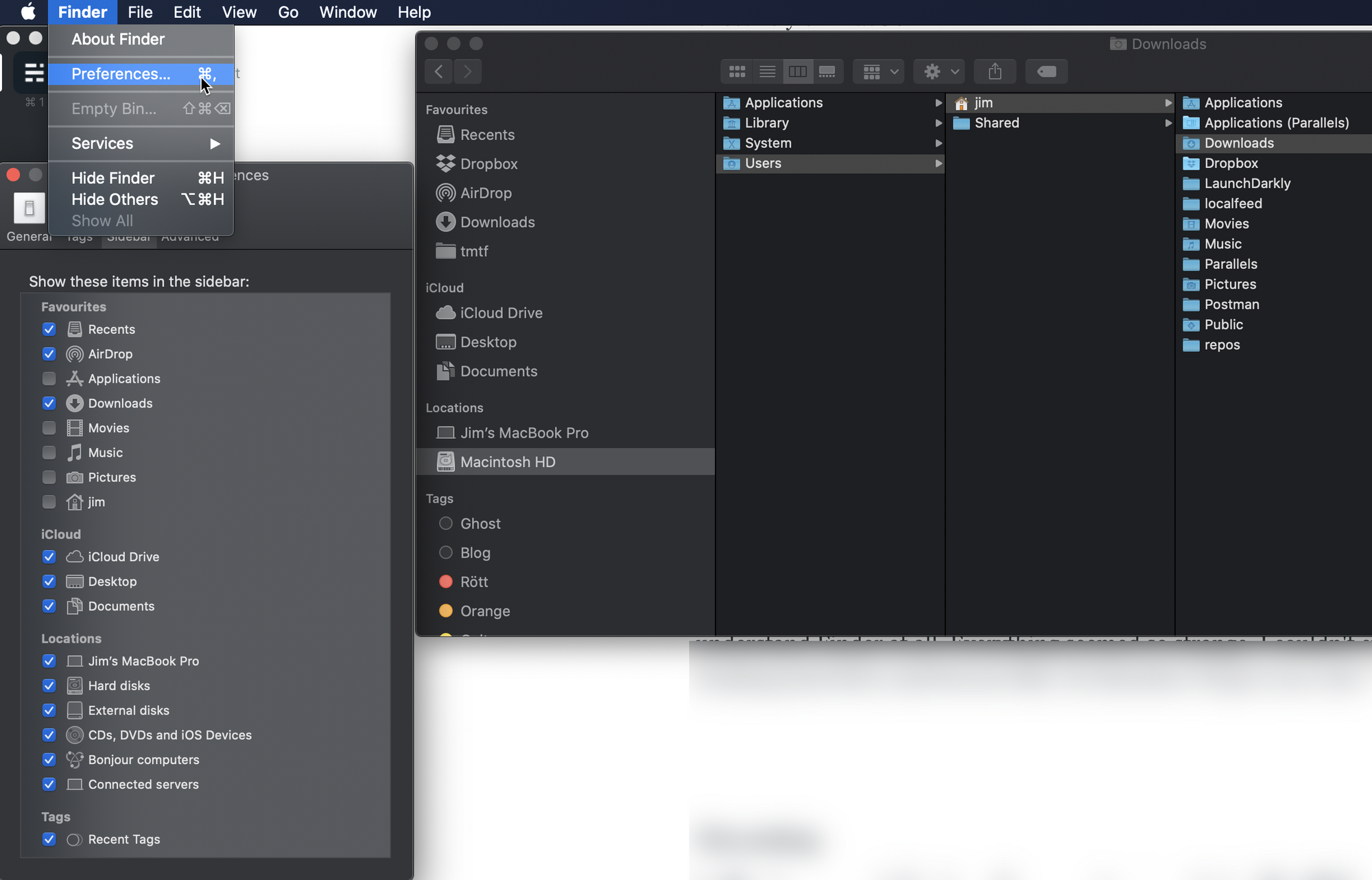Enable Applications checkbox in Favourites sidebar

tap(48, 378)
